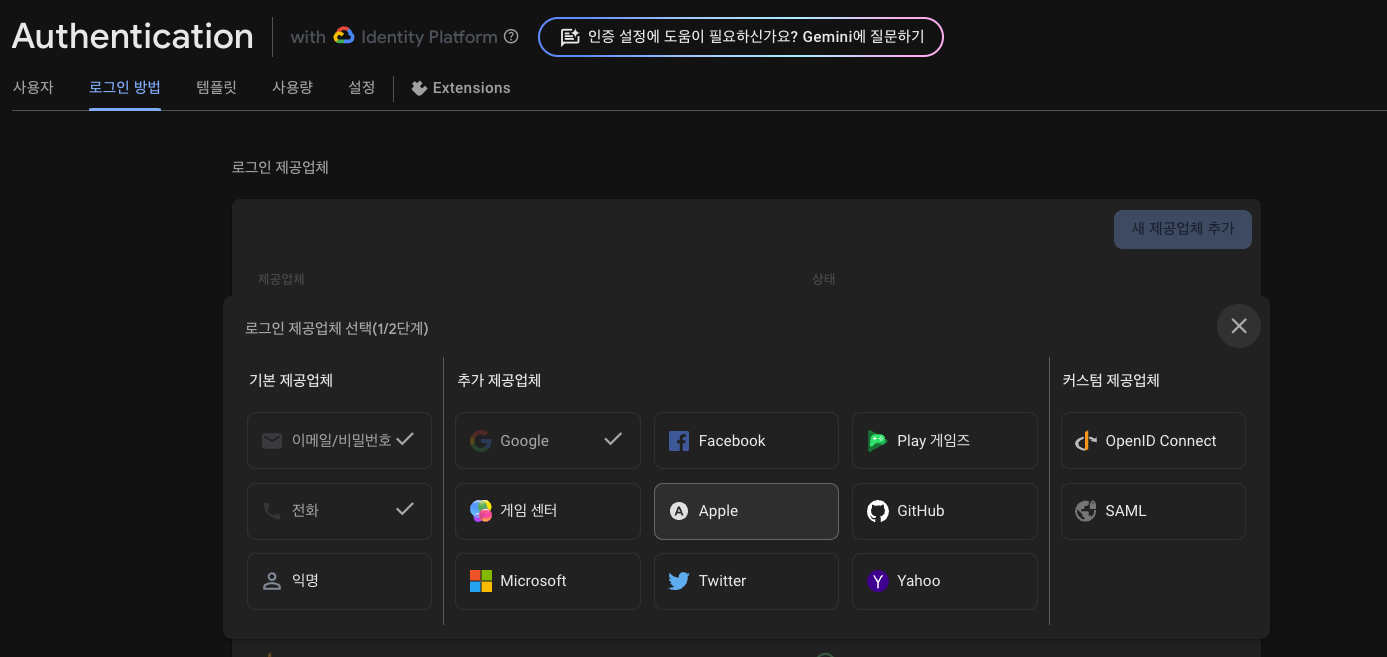Click the 기본 제공업체 heading

291,380
